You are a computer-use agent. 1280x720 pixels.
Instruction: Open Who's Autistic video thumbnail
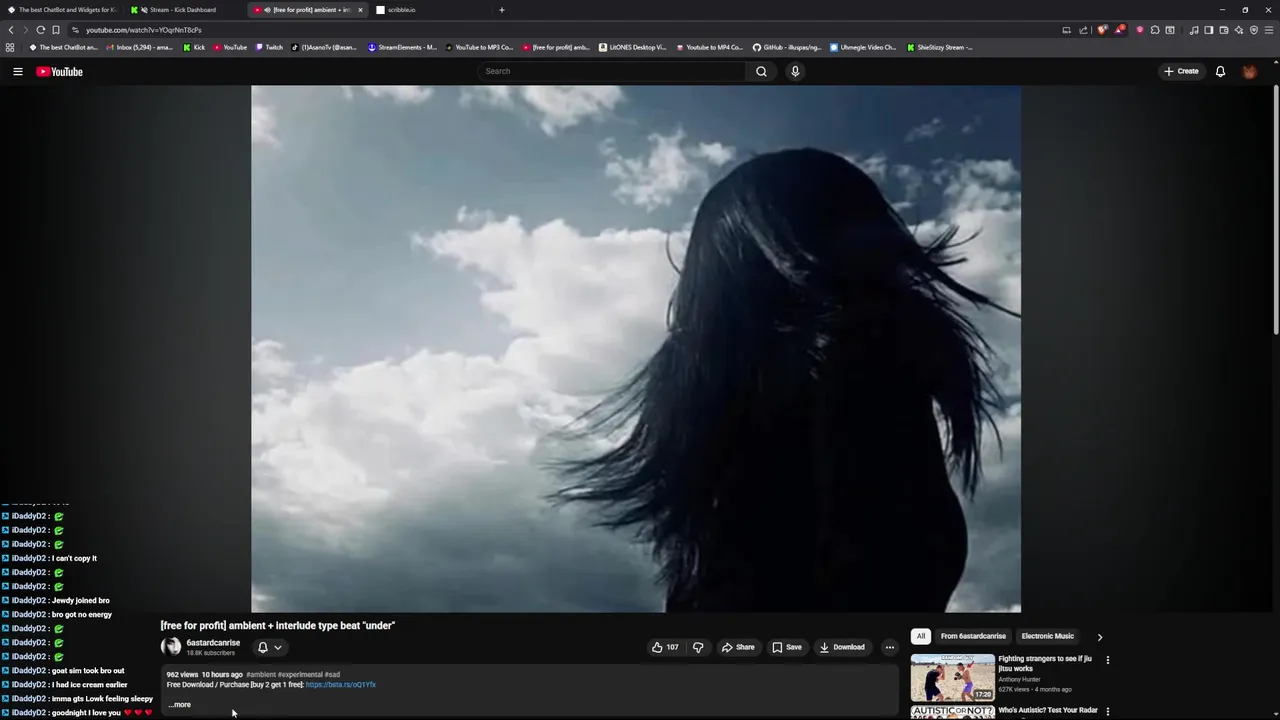tap(952, 713)
